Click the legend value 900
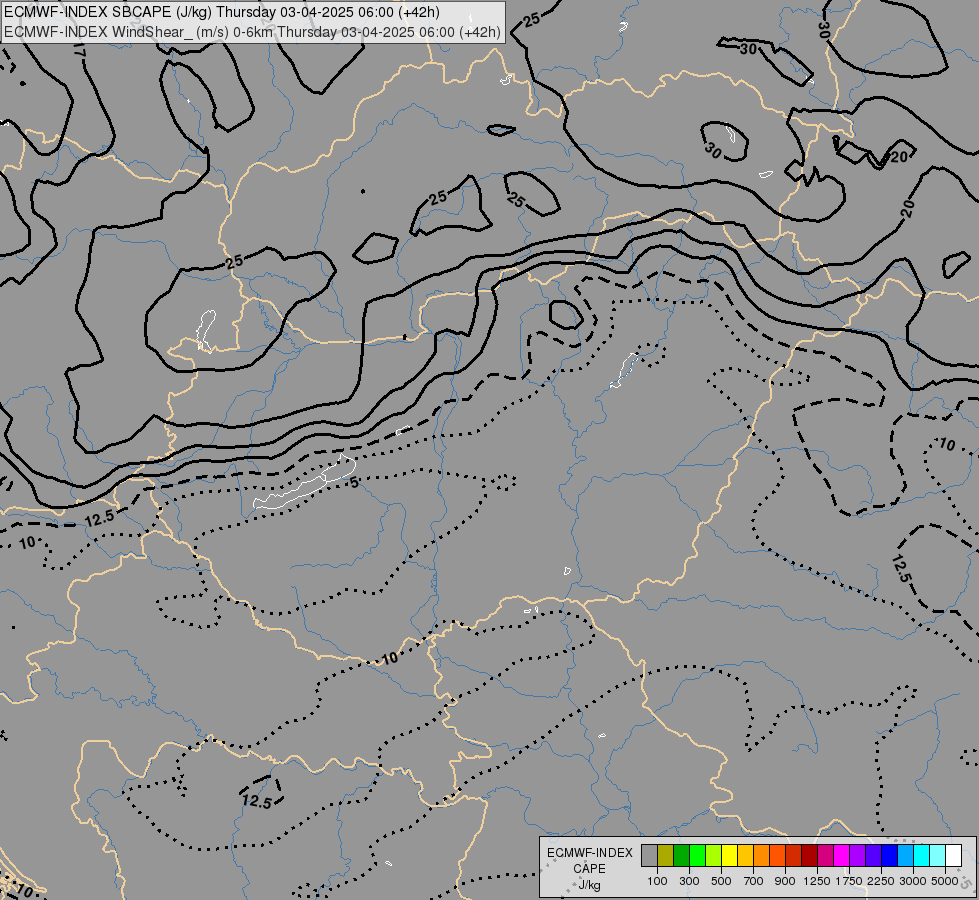 point(785,881)
